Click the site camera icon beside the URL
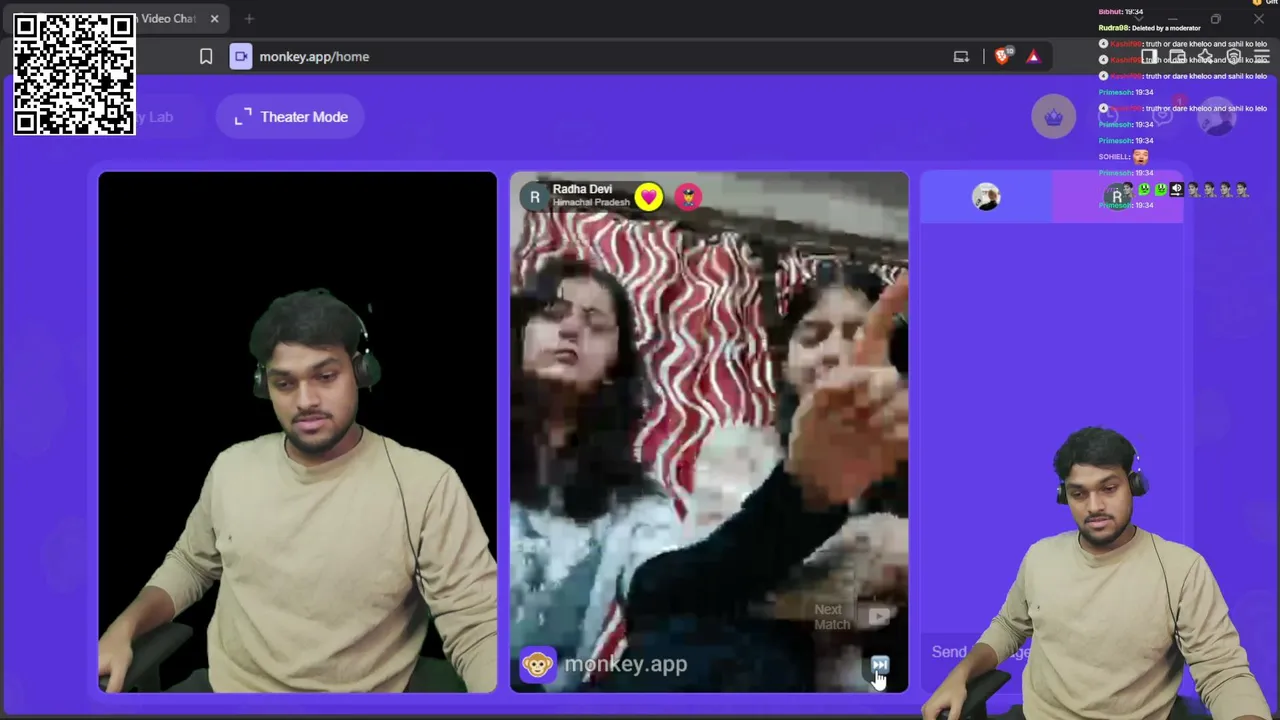The image size is (1280, 720). pyautogui.click(x=241, y=57)
